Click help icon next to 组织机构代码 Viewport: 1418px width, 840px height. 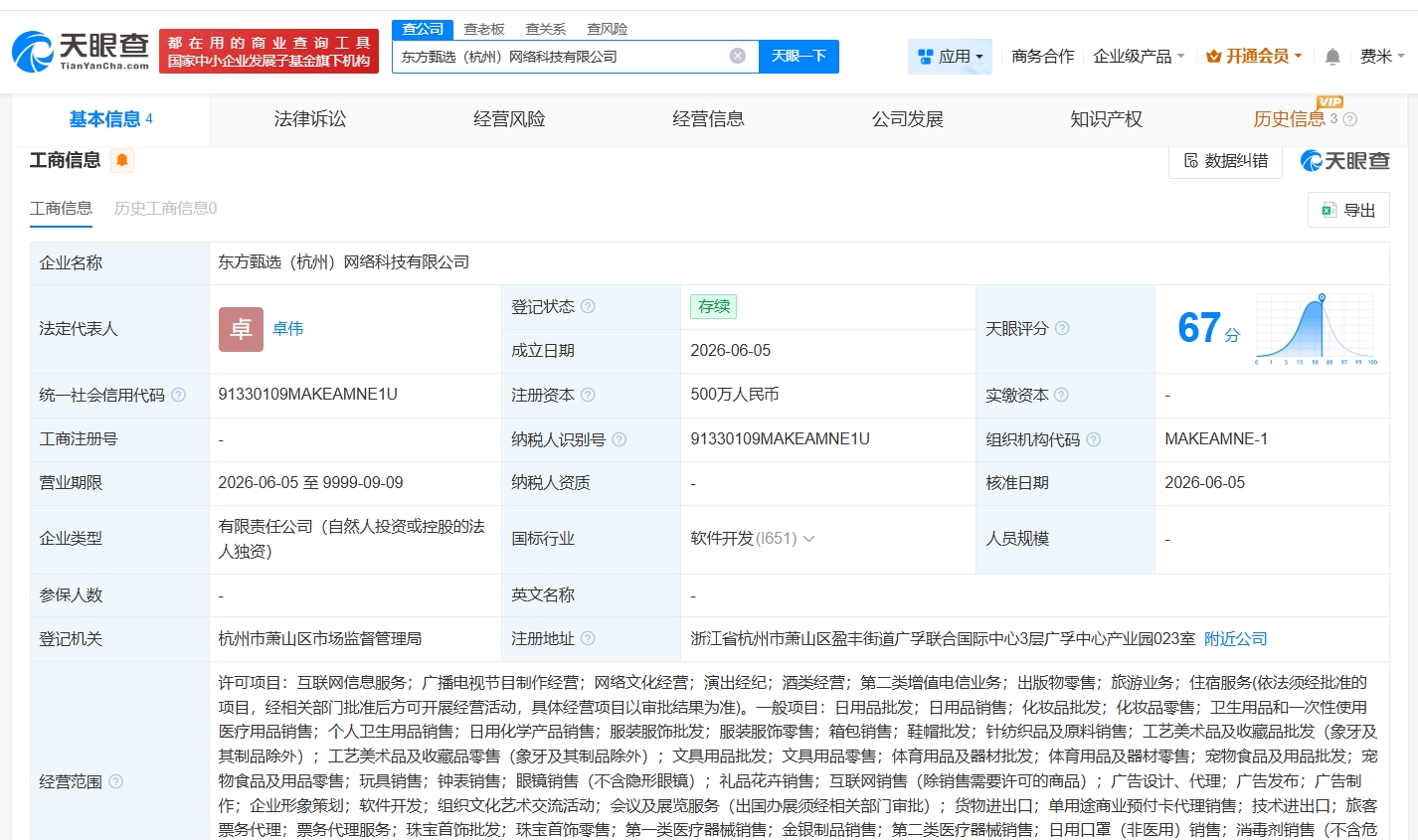pyautogui.click(x=1094, y=439)
